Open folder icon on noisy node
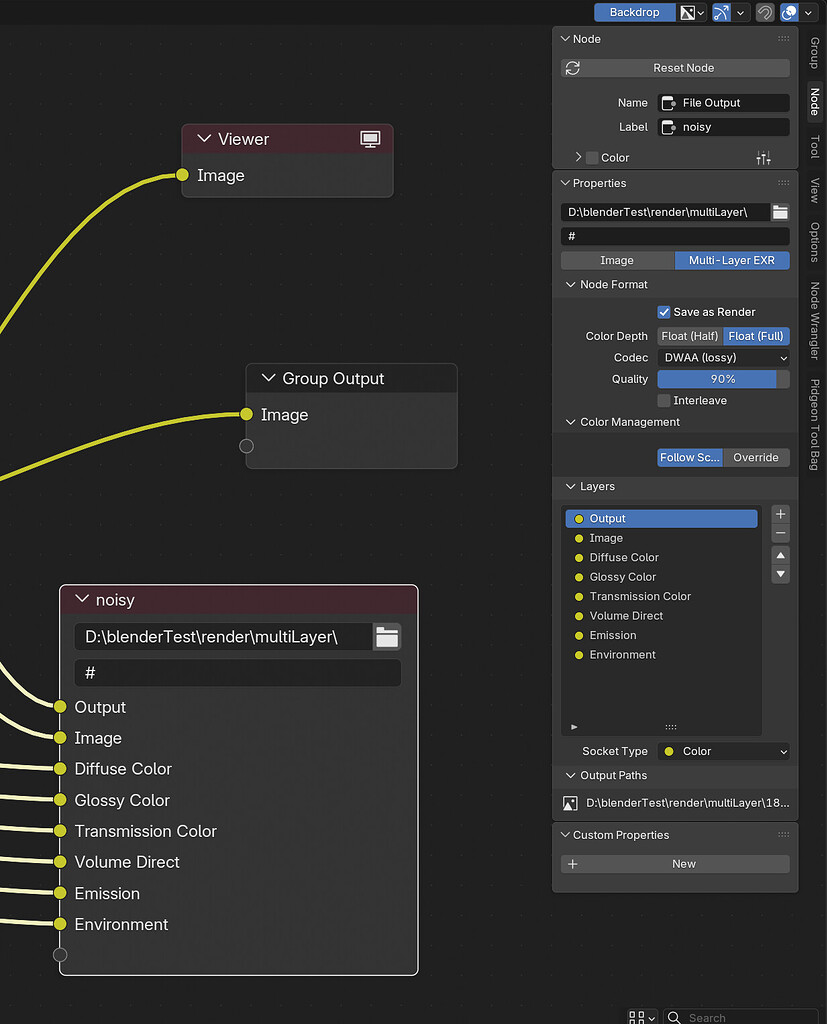The height and width of the screenshot is (1024, 827). [387, 637]
